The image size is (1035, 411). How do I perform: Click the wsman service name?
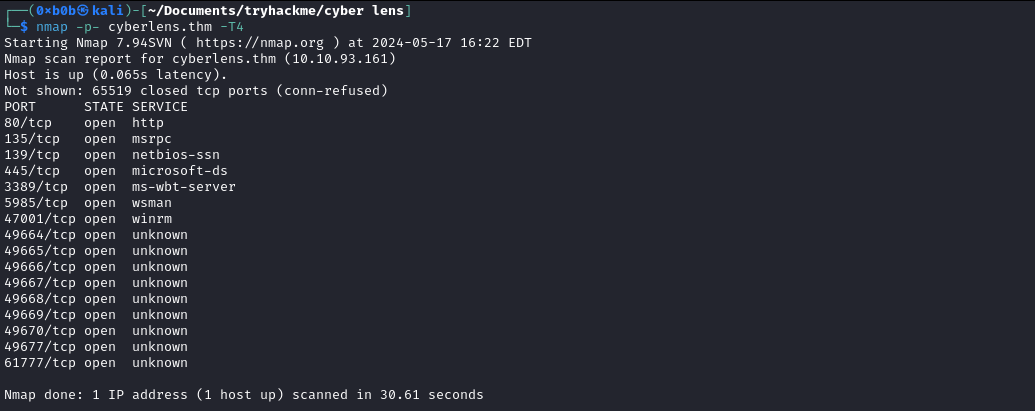point(151,203)
